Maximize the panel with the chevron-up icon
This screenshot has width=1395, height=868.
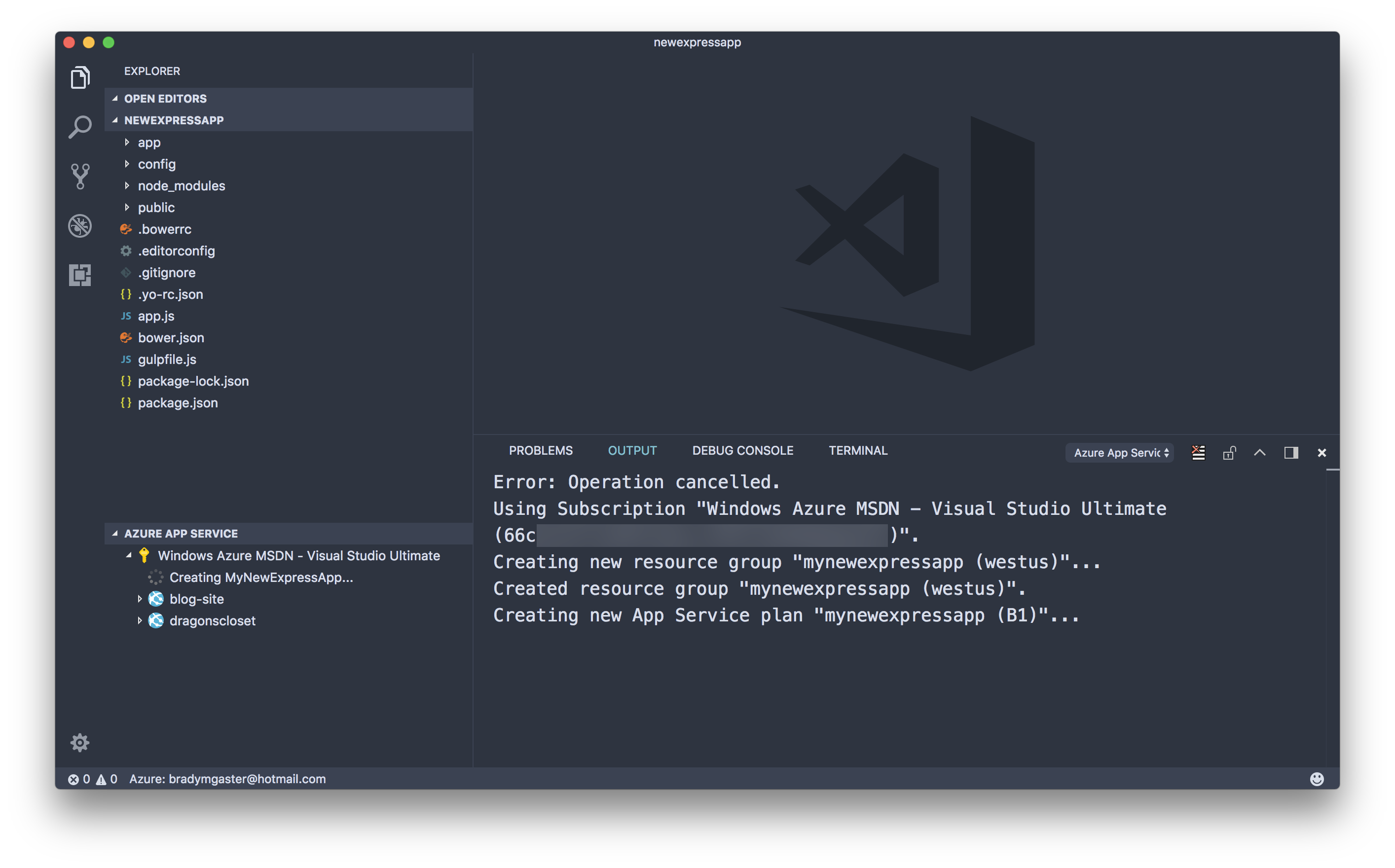(x=1259, y=452)
